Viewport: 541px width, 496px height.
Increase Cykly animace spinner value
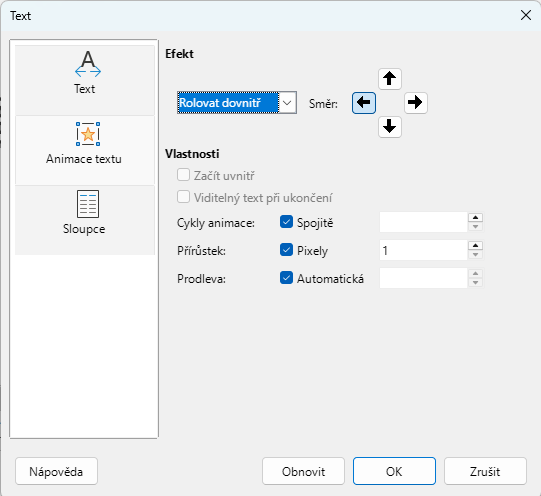[475, 218]
